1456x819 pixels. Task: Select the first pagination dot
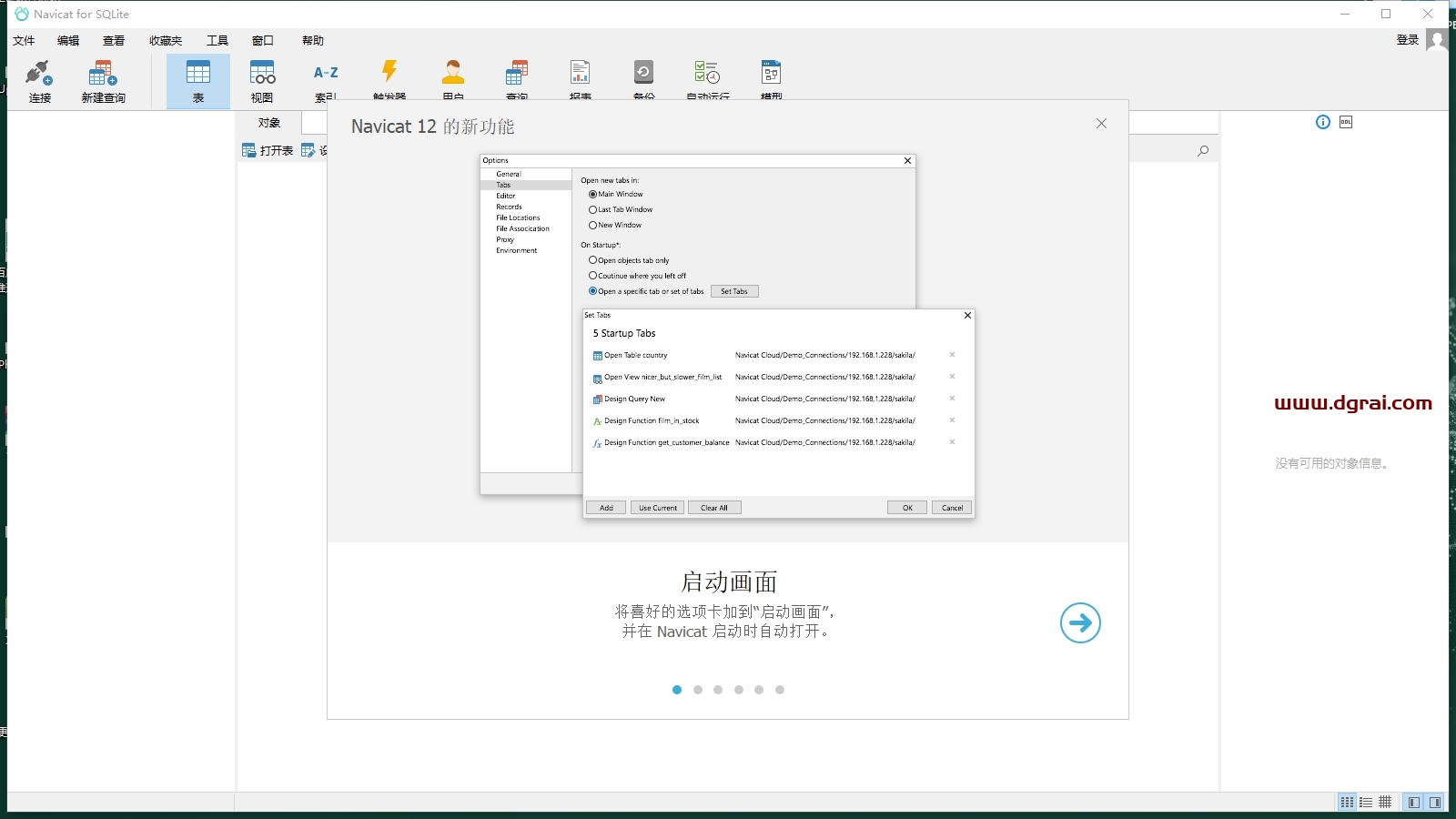(677, 690)
